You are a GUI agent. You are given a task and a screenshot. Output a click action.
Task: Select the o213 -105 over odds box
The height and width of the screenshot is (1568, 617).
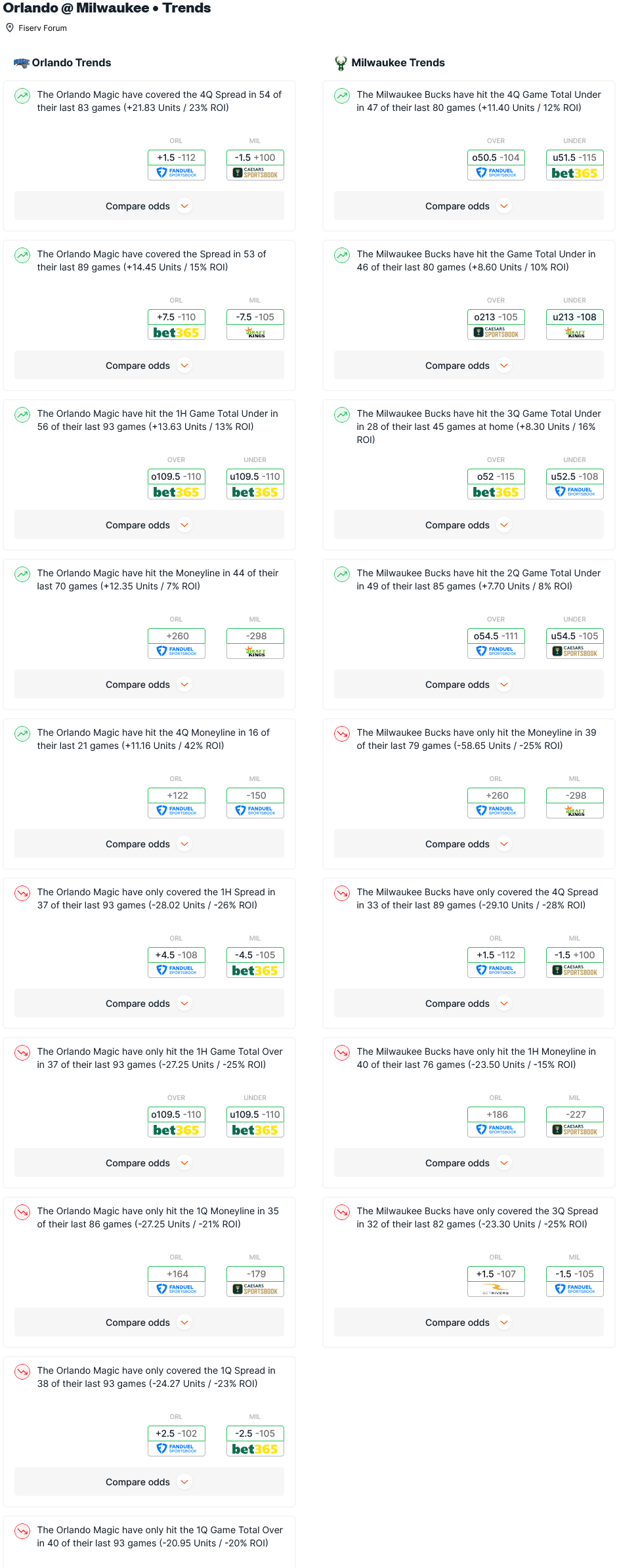(496, 324)
